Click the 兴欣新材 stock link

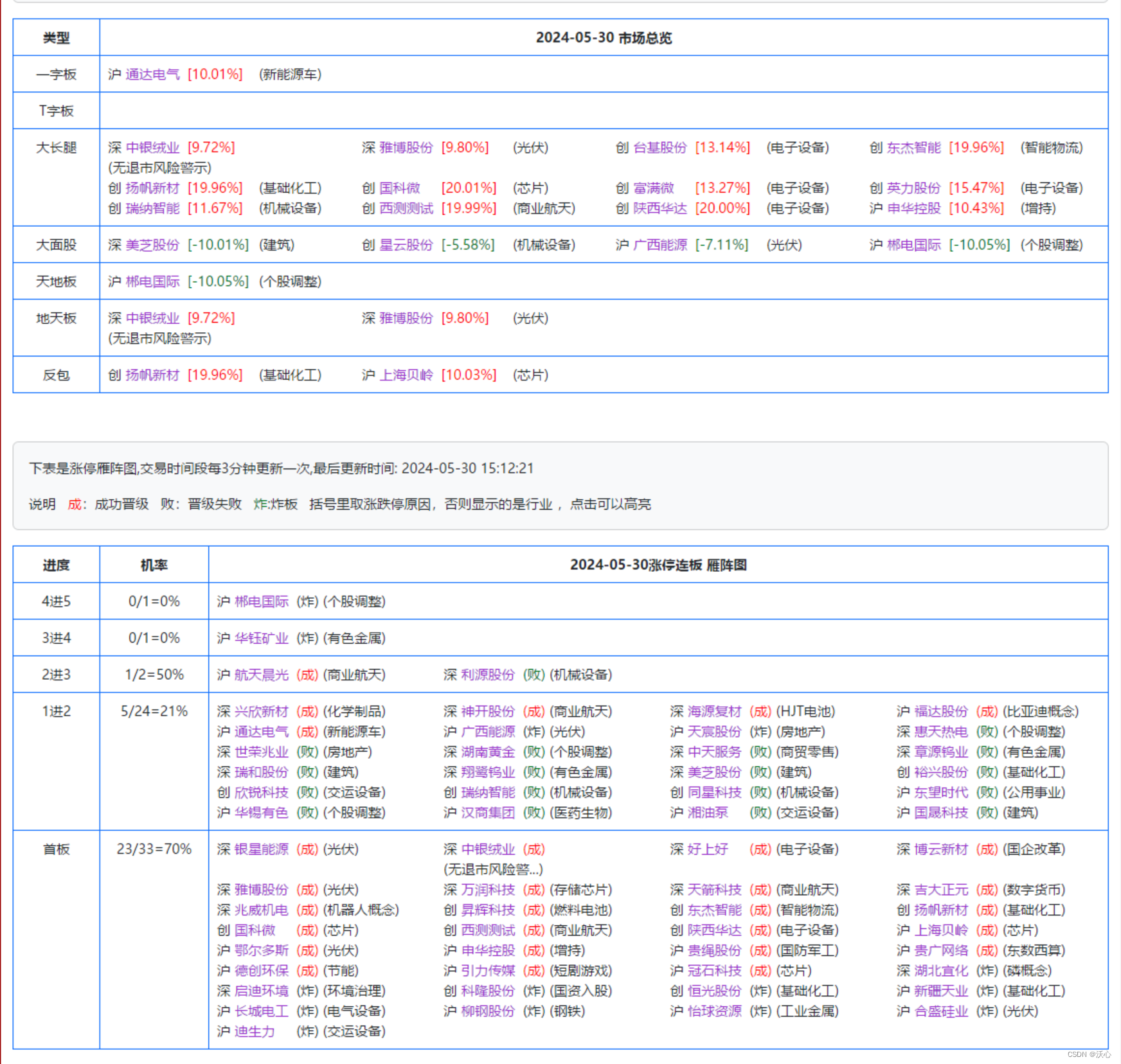pyautogui.click(x=262, y=712)
